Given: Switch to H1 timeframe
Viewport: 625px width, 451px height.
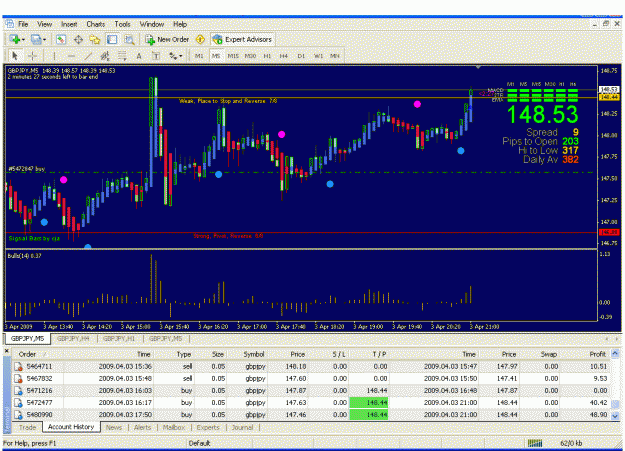Looking at the screenshot, I should [x=267, y=56].
